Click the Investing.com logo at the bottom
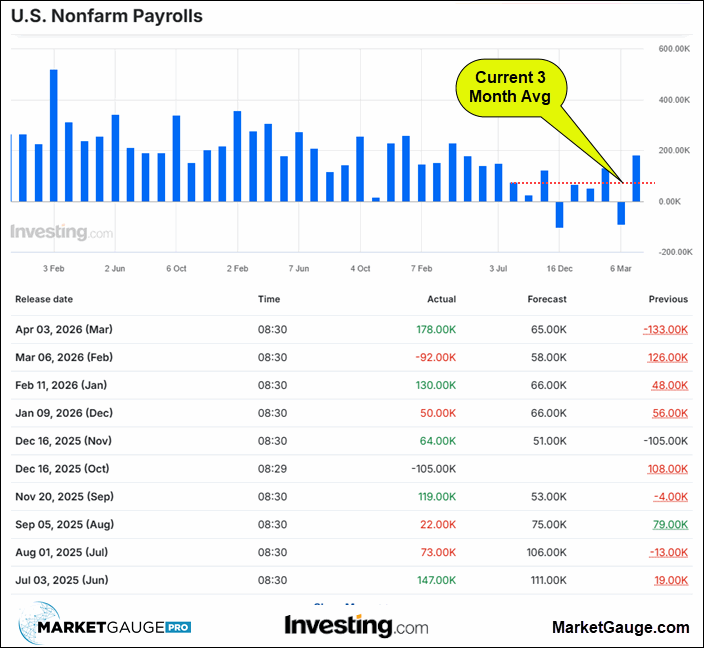 click(x=356, y=626)
